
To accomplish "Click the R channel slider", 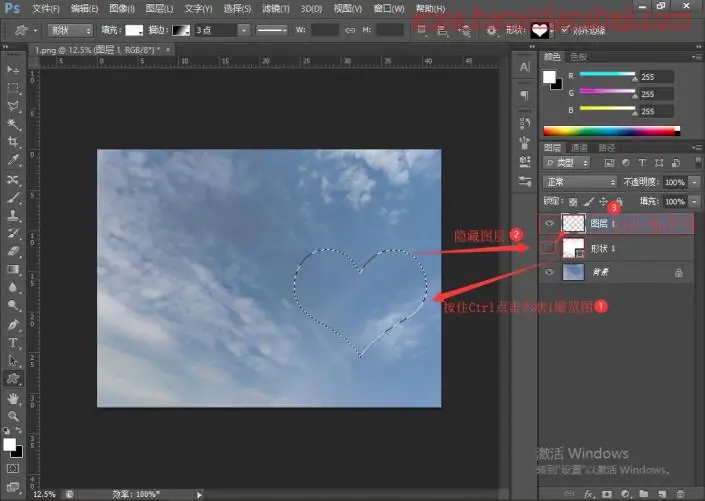I will pos(607,74).
